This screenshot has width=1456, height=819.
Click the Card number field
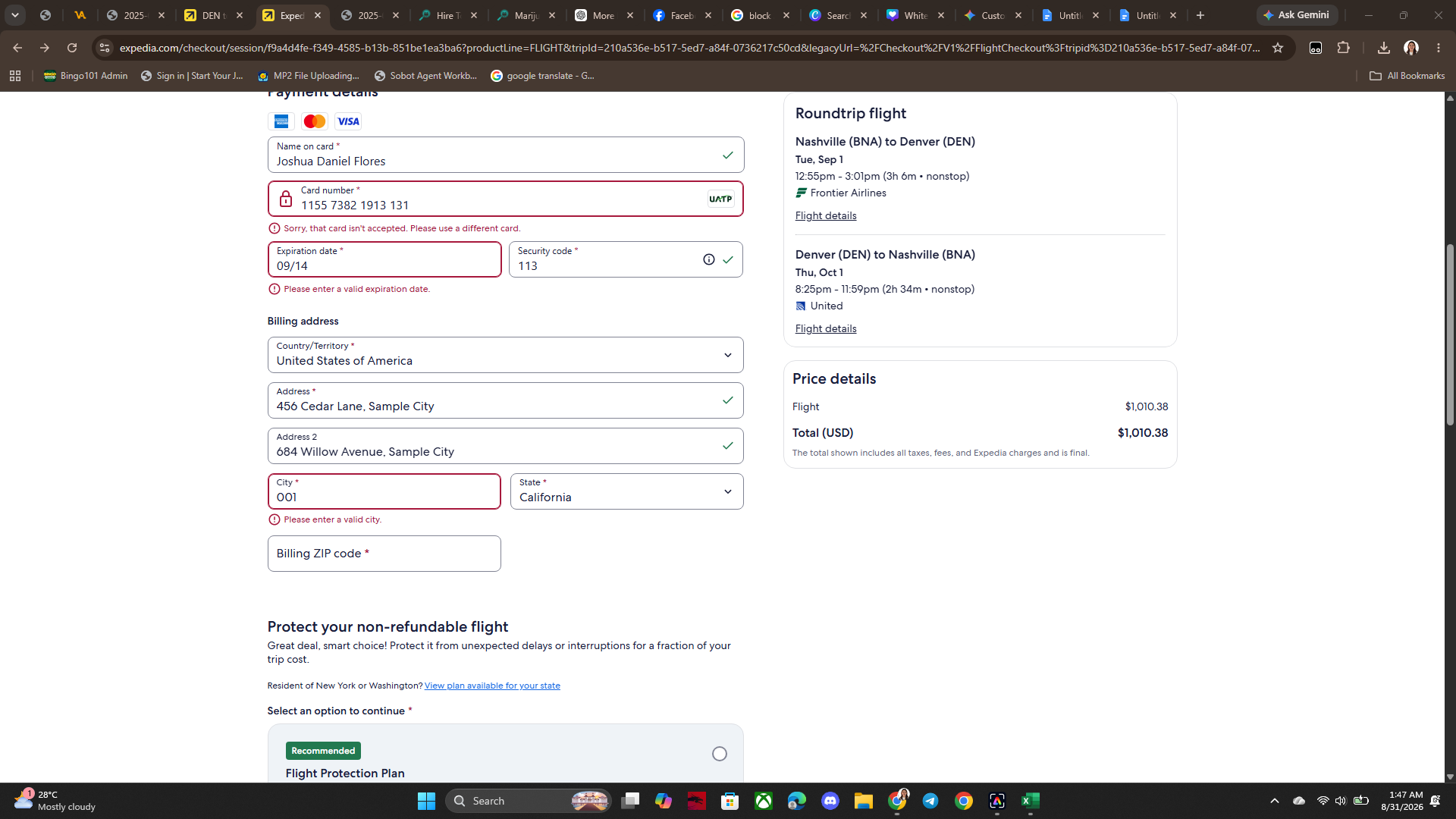tap(506, 199)
